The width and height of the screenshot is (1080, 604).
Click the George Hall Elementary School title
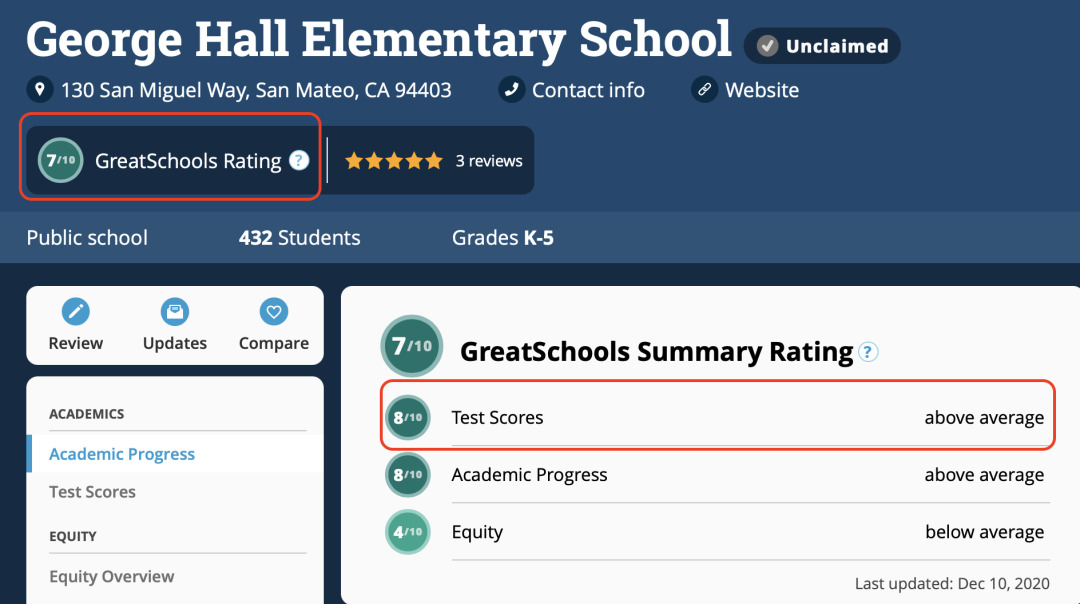[x=379, y=39]
